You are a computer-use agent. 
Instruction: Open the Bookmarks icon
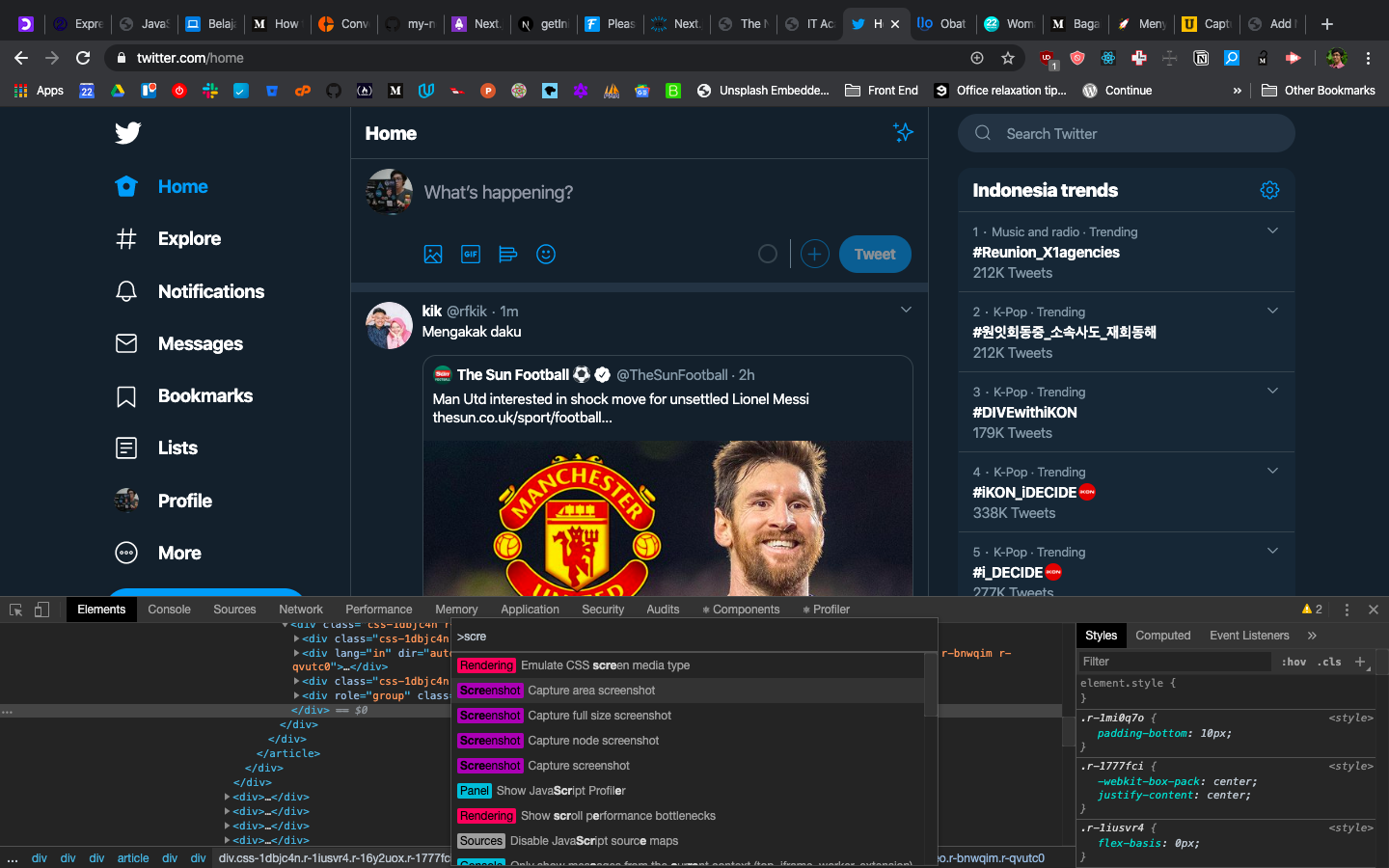click(x=126, y=396)
